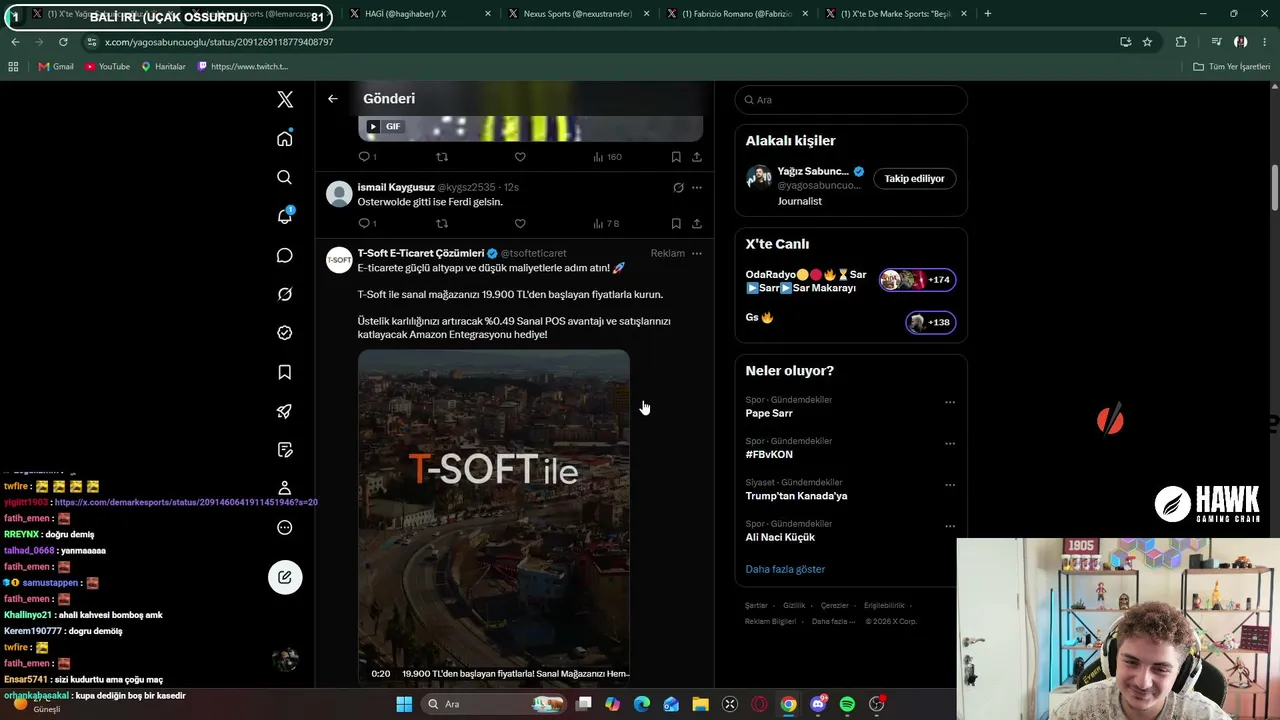
Task: Open a new browser tab
Action: click(x=988, y=14)
